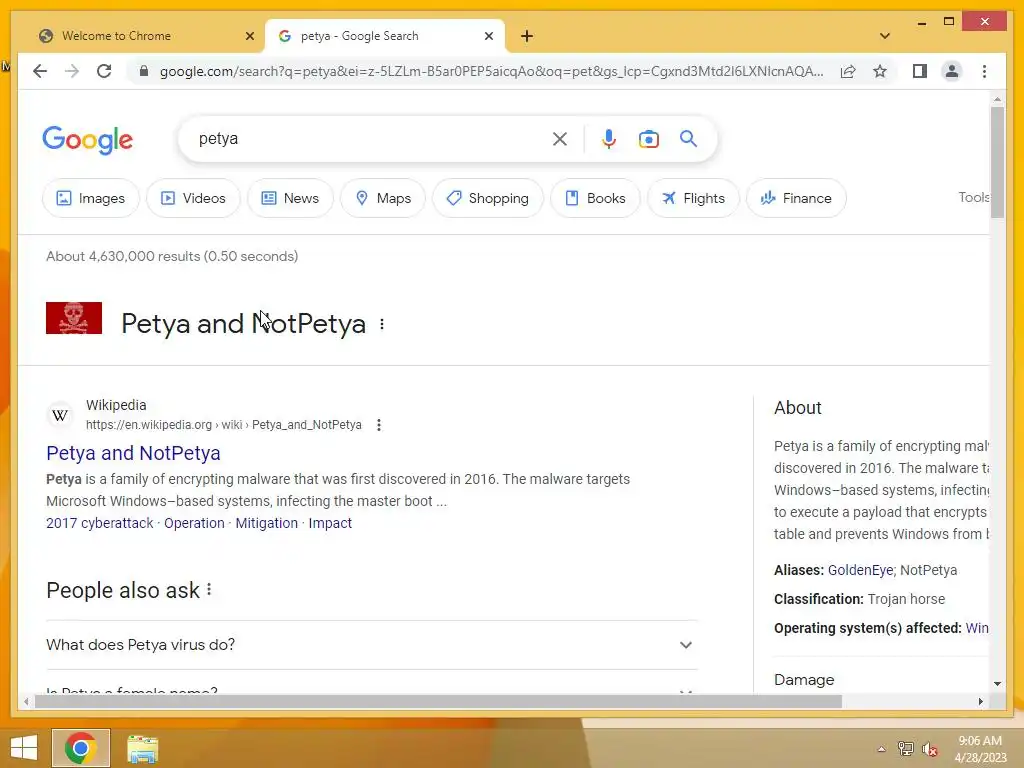
Task: Open the Chrome profile avatar
Action: (x=952, y=71)
